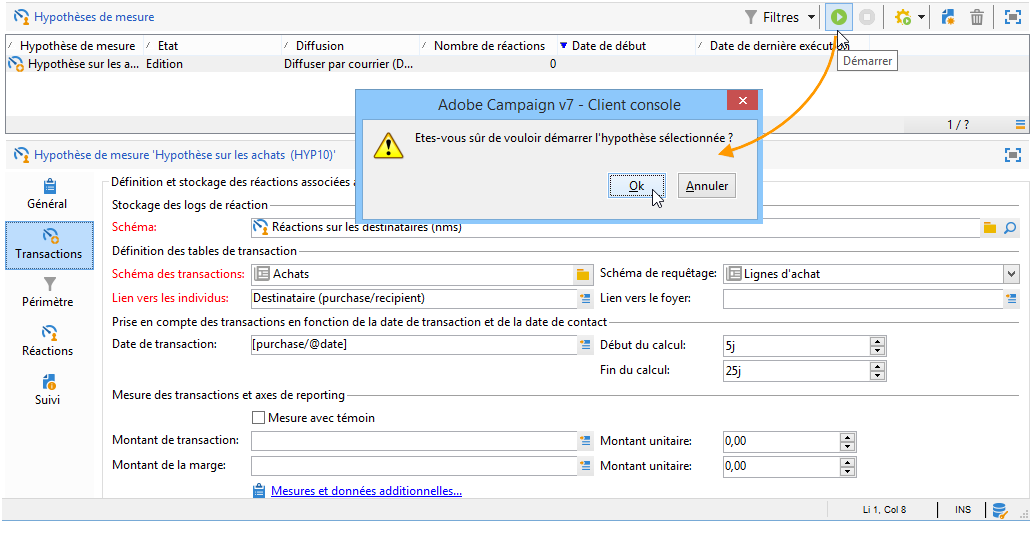Click the Hypothèses de mesure title icon
This screenshot has height=541, width=1030.
tap(21, 17)
